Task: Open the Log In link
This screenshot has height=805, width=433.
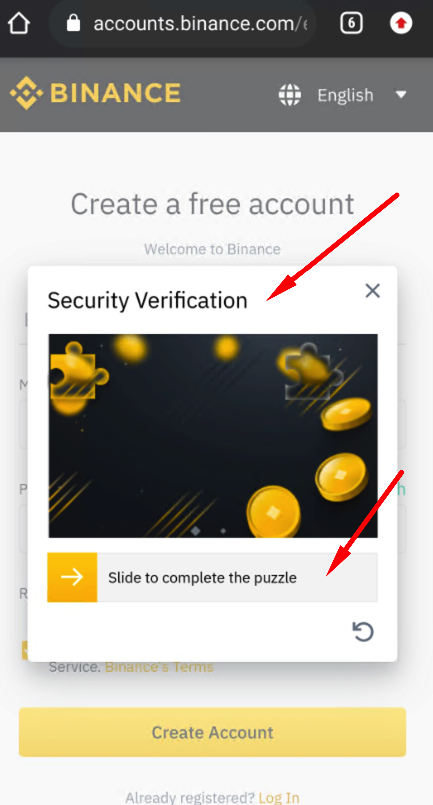Action: tap(279, 797)
